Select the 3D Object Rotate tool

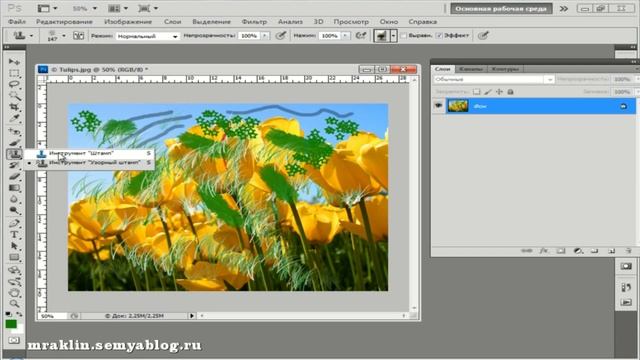(x=14, y=270)
